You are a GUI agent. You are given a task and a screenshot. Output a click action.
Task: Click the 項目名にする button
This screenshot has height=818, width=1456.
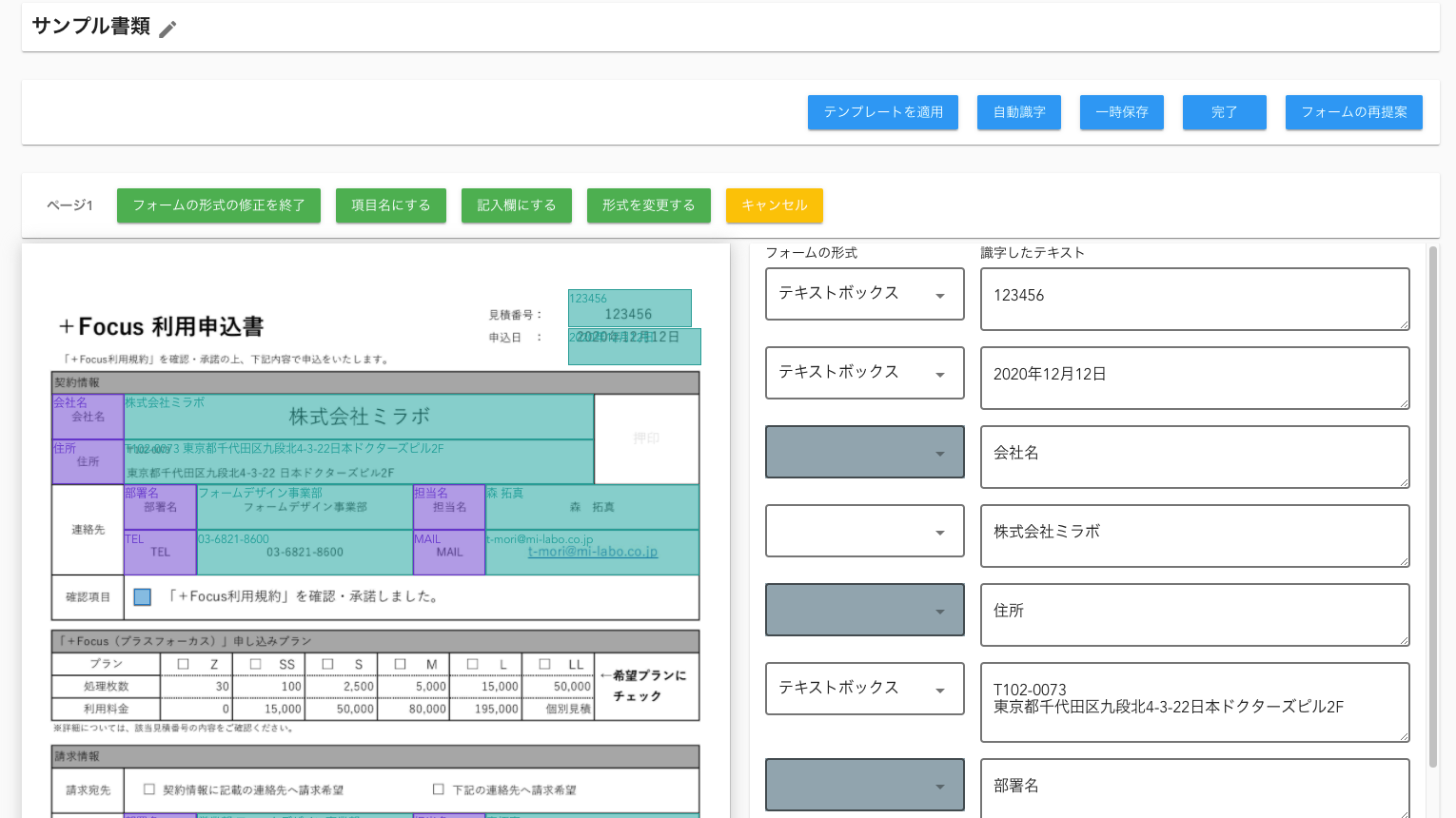(x=390, y=205)
